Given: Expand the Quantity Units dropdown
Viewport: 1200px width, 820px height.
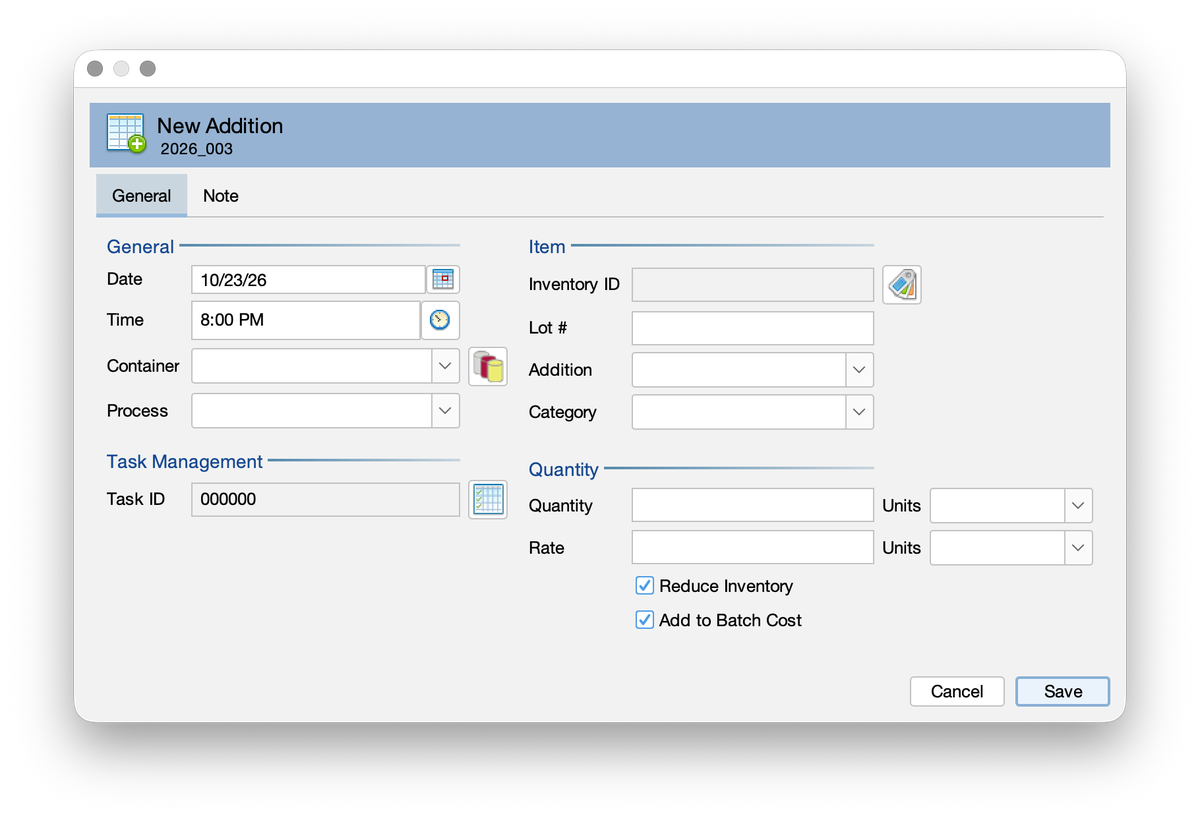Looking at the screenshot, I should click(1078, 506).
